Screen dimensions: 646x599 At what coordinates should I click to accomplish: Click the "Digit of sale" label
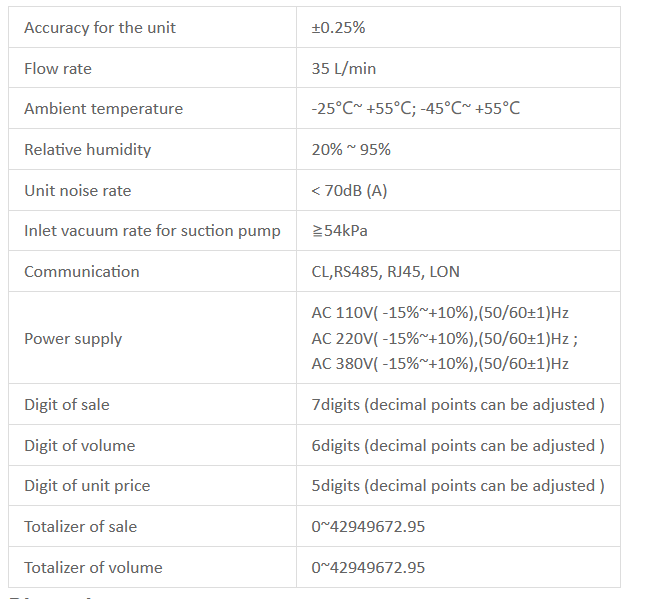click(67, 405)
